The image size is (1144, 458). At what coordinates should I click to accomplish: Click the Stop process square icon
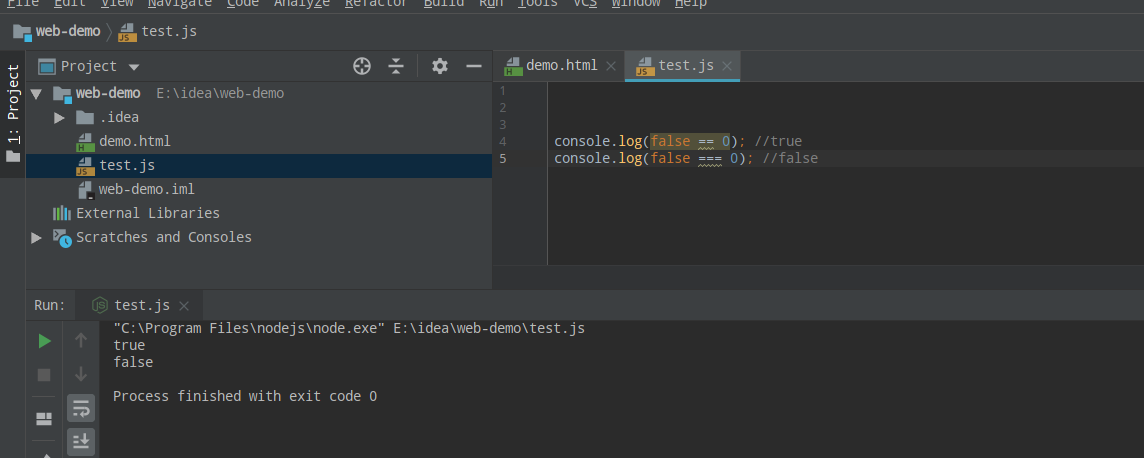pos(45,375)
